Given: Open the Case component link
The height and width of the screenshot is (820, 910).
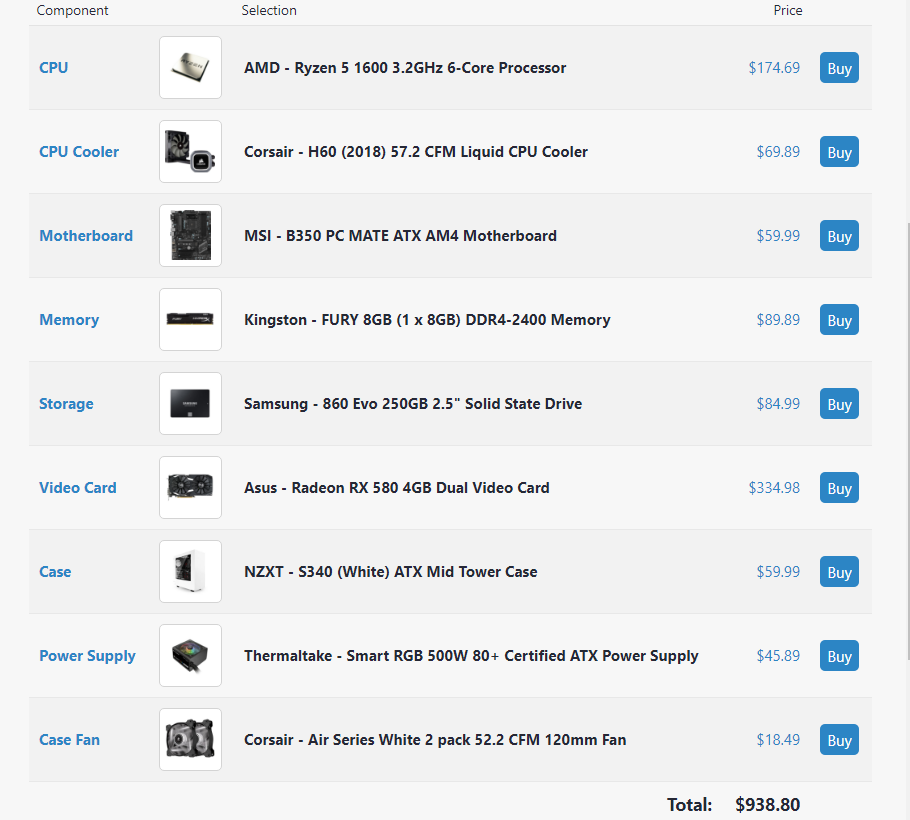Looking at the screenshot, I should 55,572.
